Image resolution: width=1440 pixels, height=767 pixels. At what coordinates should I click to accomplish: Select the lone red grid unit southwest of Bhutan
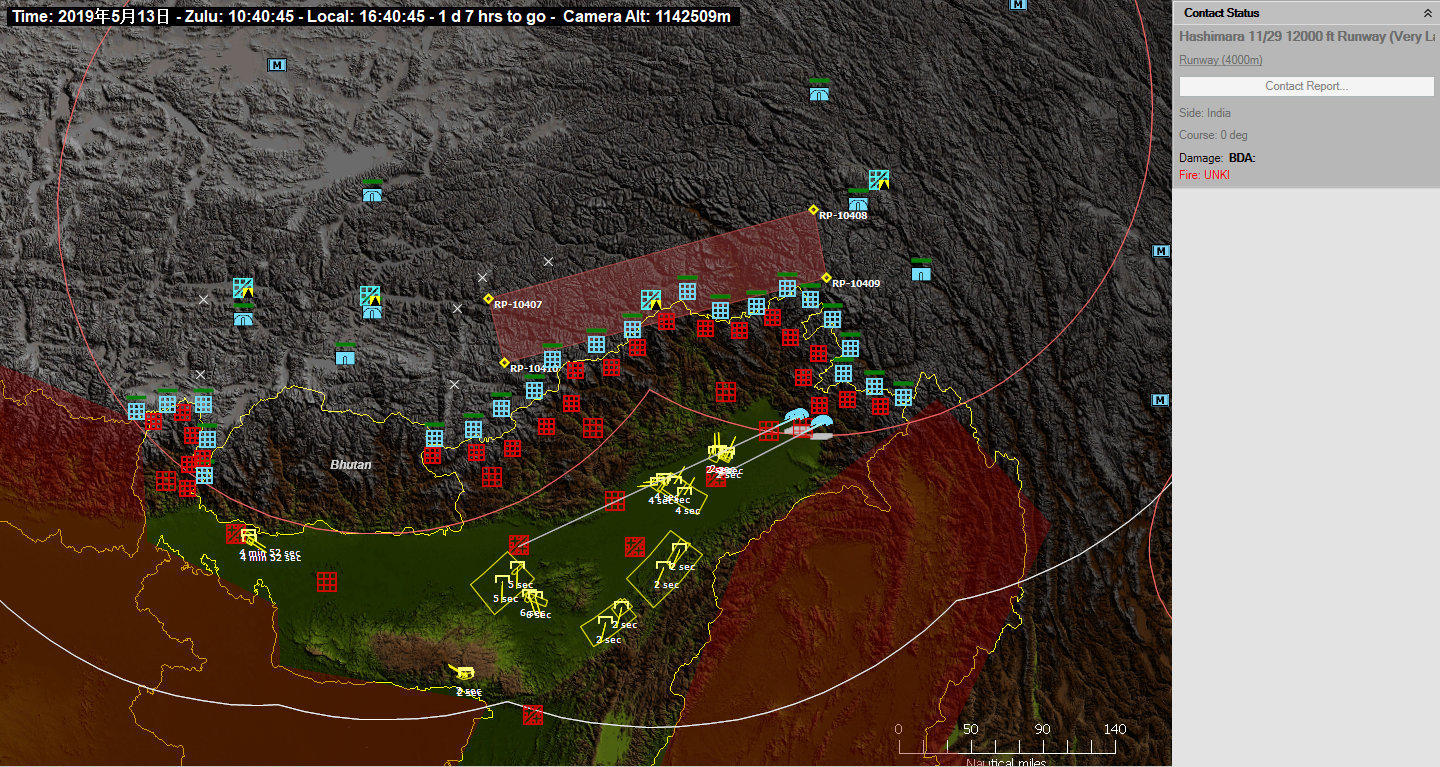(x=327, y=582)
